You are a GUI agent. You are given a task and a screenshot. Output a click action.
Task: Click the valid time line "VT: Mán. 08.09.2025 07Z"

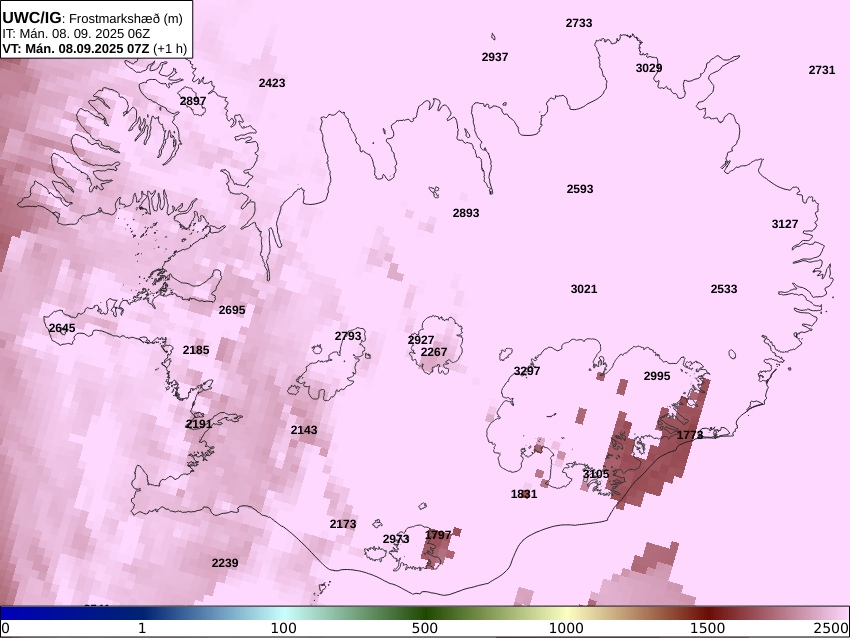tap(75, 48)
